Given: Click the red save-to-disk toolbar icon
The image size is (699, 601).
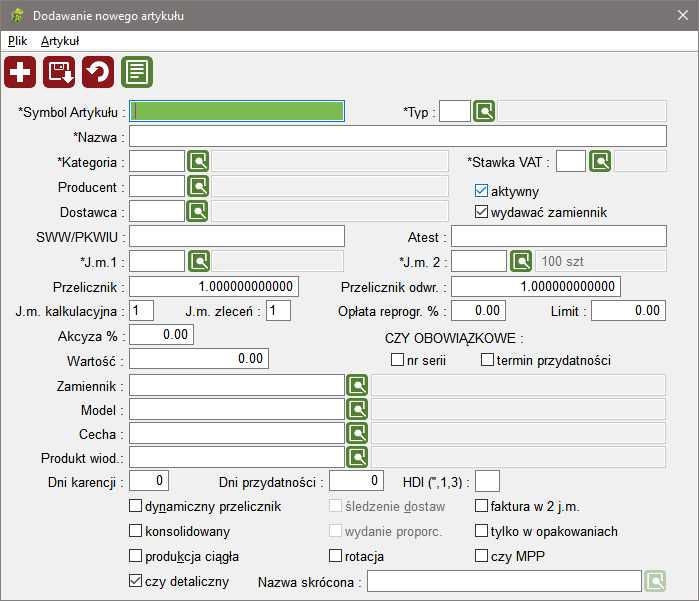Looking at the screenshot, I should (59, 72).
